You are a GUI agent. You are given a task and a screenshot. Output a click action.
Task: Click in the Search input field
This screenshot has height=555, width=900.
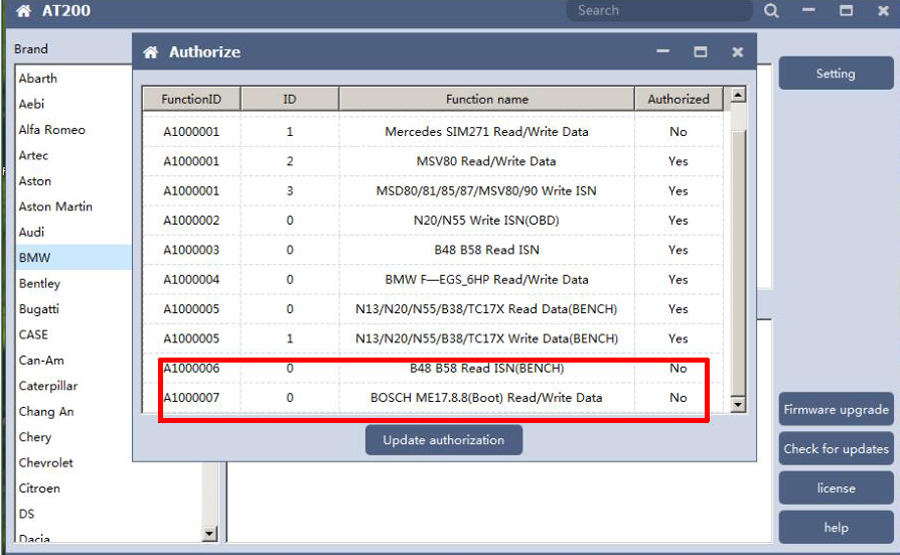click(659, 10)
